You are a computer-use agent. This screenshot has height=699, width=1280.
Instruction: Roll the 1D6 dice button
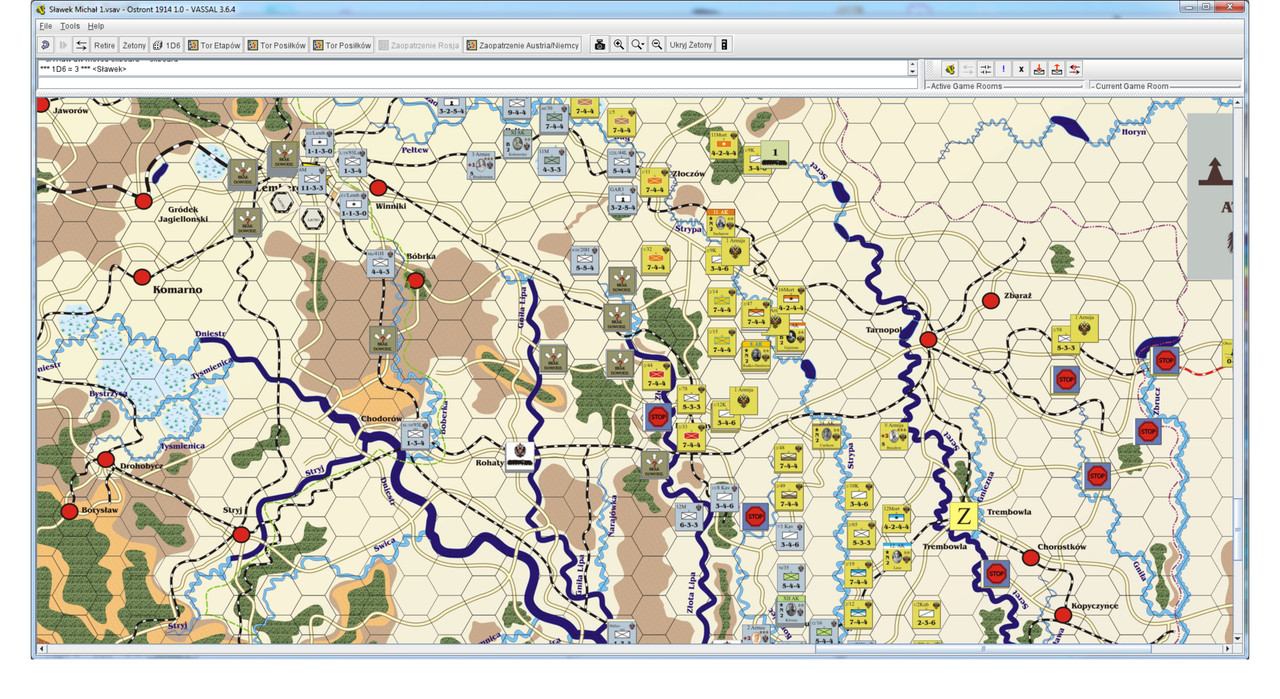(167, 45)
